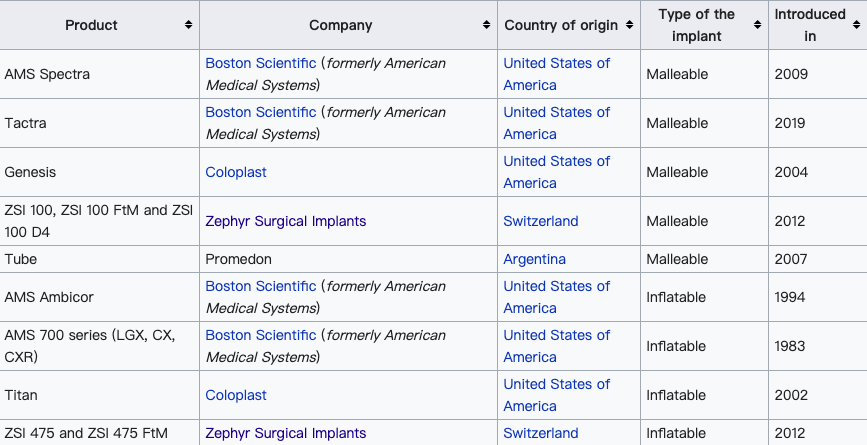Click Switzerland link in ZSI 475 row
This screenshot has width=867, height=445.
point(541,433)
